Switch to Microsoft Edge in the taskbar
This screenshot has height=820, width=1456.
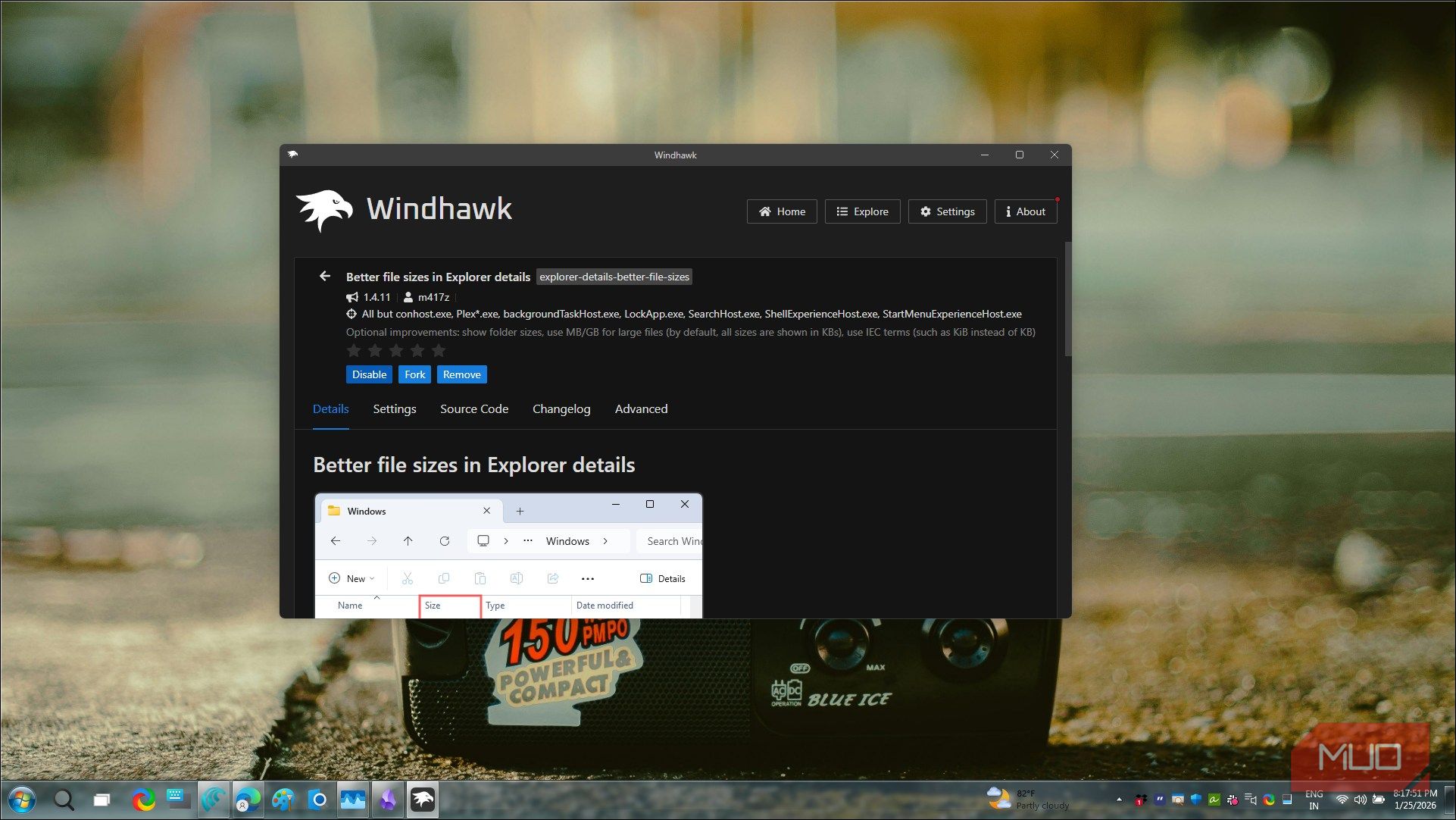point(247,800)
